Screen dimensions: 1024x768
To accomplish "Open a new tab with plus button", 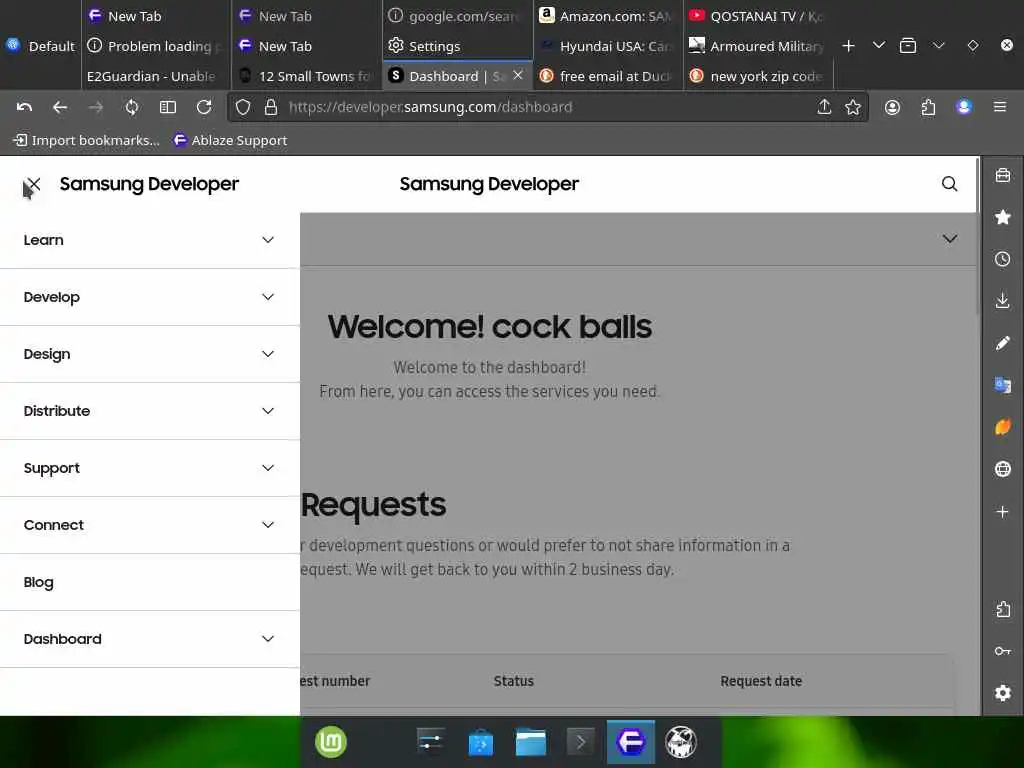I will [848, 46].
